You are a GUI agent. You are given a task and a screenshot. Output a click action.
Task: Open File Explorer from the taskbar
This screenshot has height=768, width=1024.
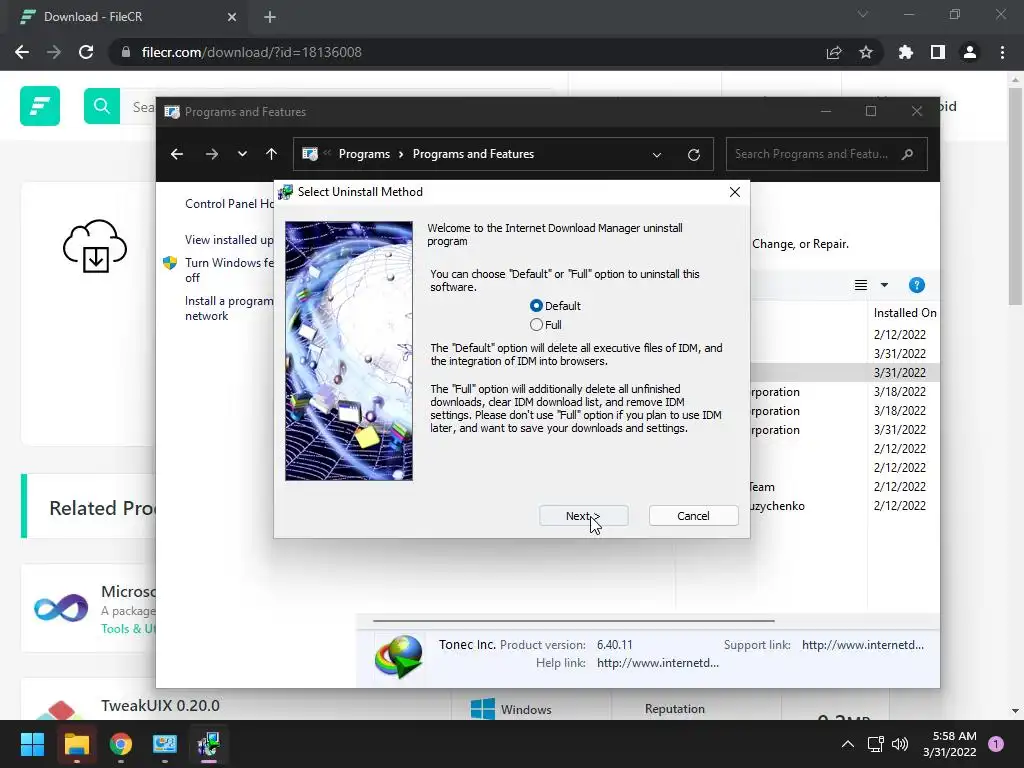76,744
